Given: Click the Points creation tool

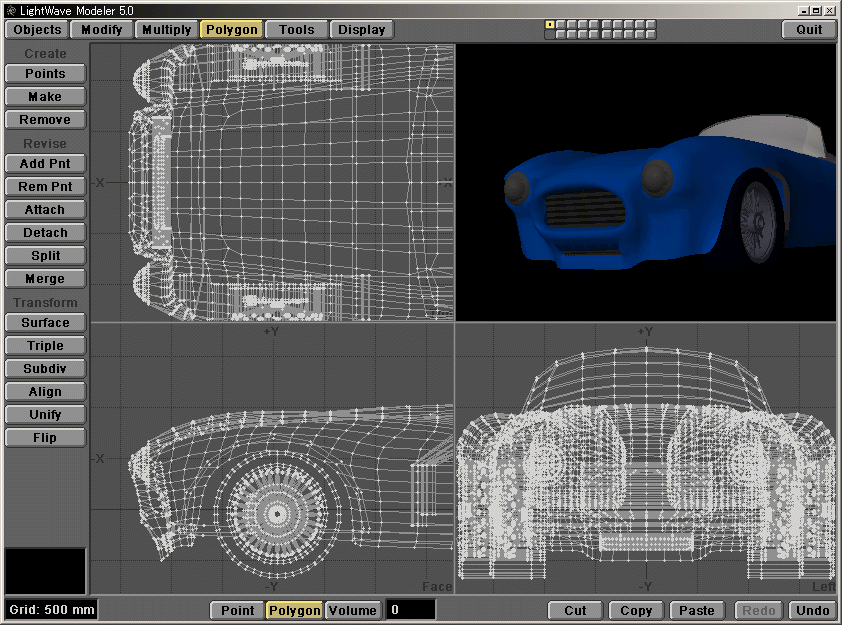Looking at the screenshot, I should [45, 73].
